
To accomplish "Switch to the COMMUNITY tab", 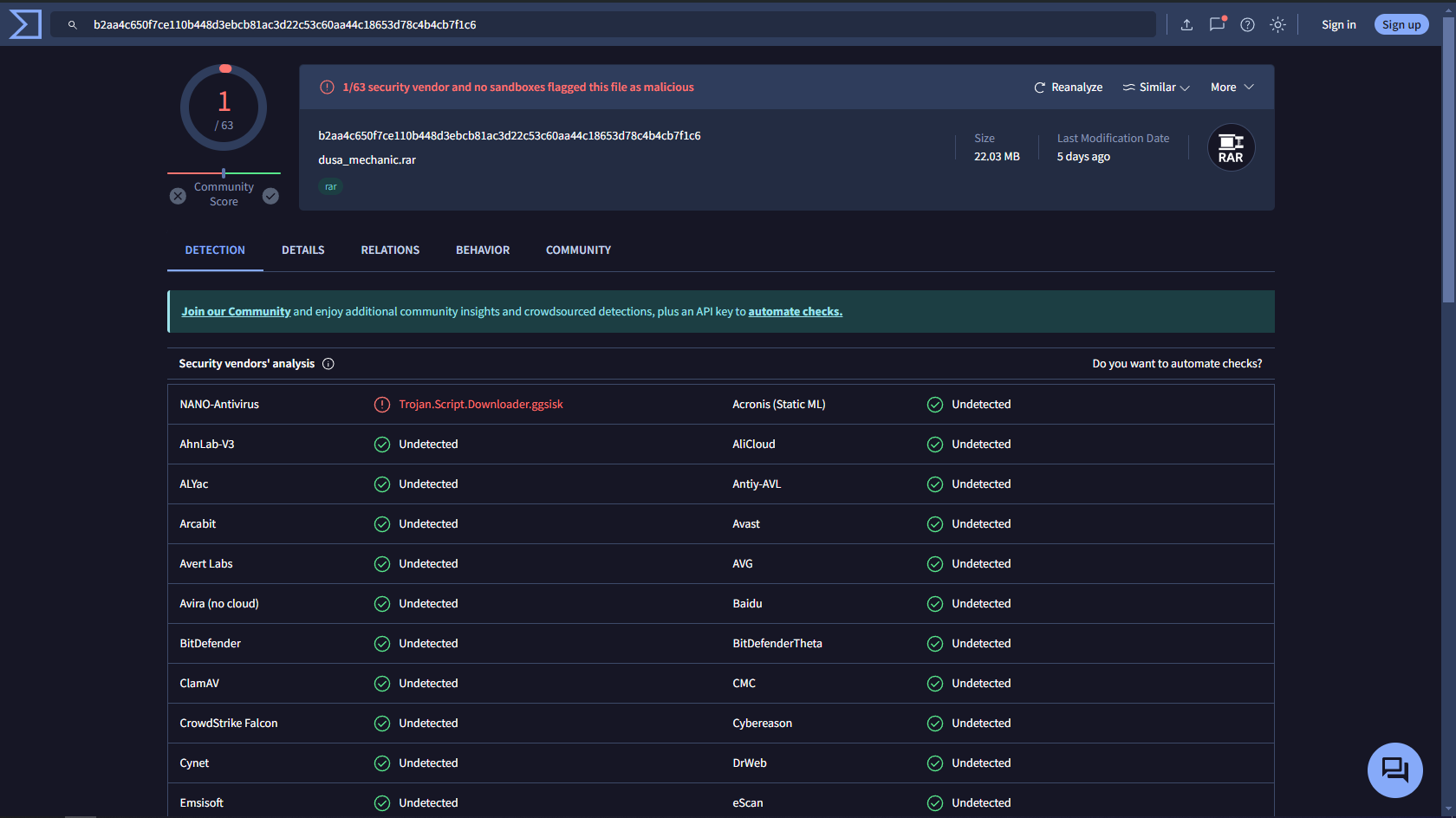I will click(x=578, y=250).
